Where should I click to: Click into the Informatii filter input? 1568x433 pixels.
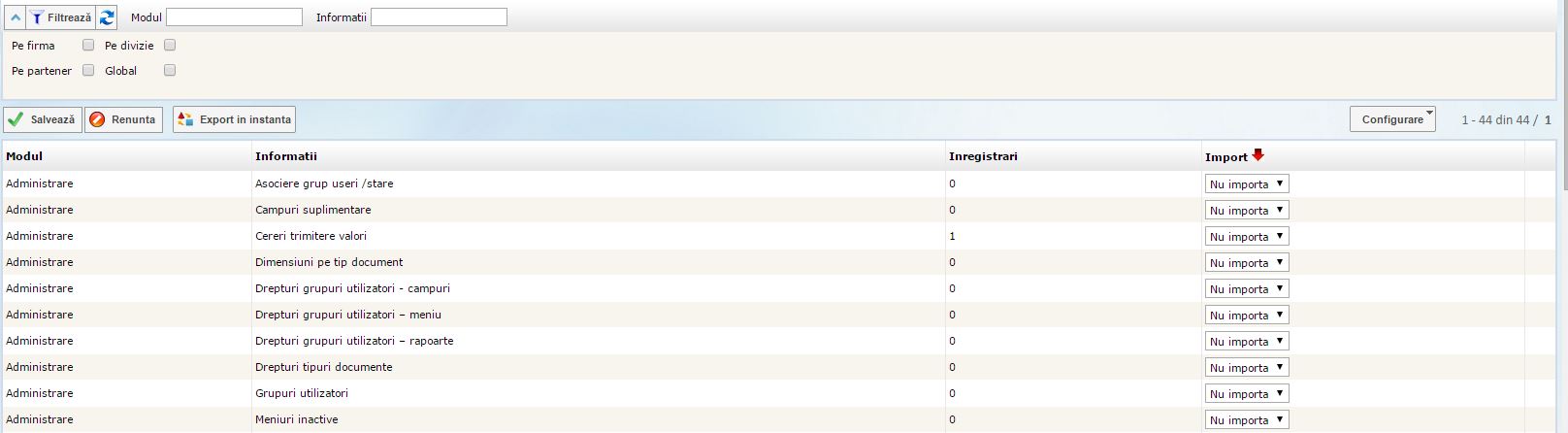pyautogui.click(x=439, y=17)
